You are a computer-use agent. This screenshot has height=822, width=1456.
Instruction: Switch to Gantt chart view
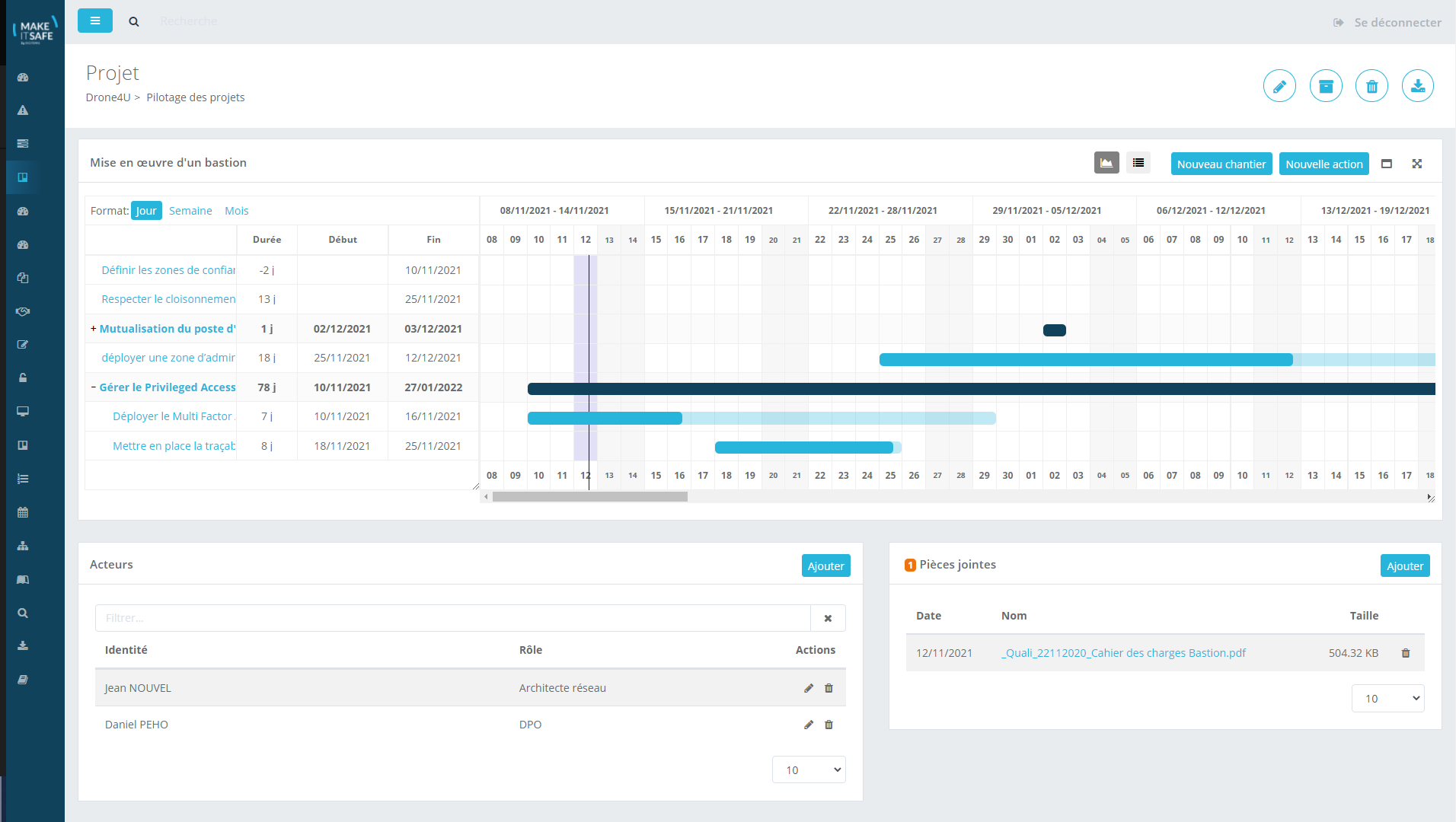[1106, 163]
